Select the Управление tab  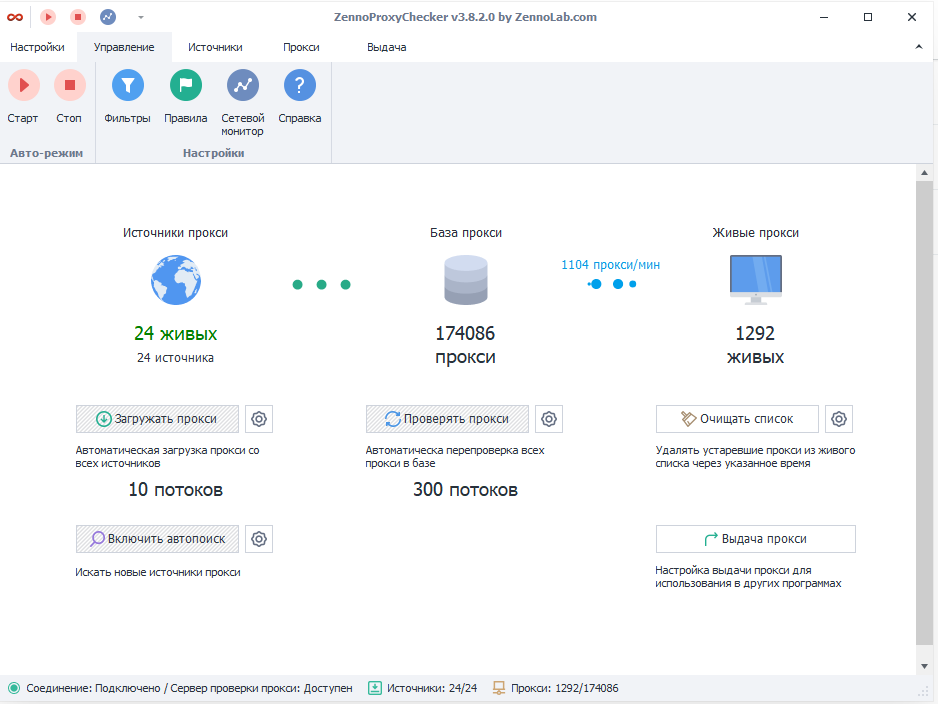pyautogui.click(x=124, y=47)
